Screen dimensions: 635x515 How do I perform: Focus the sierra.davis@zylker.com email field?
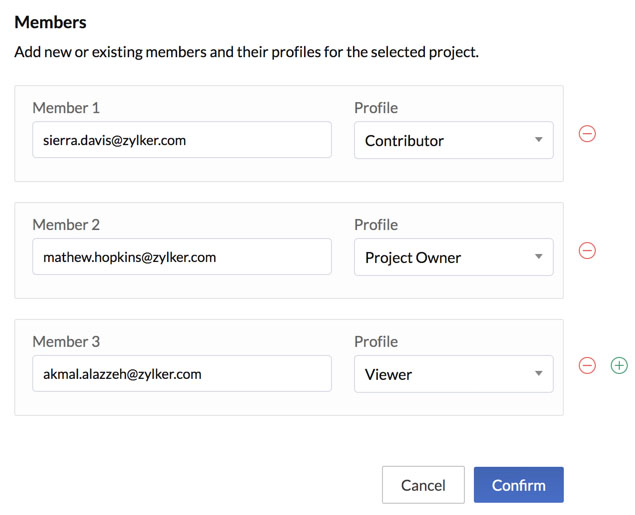[x=182, y=140]
